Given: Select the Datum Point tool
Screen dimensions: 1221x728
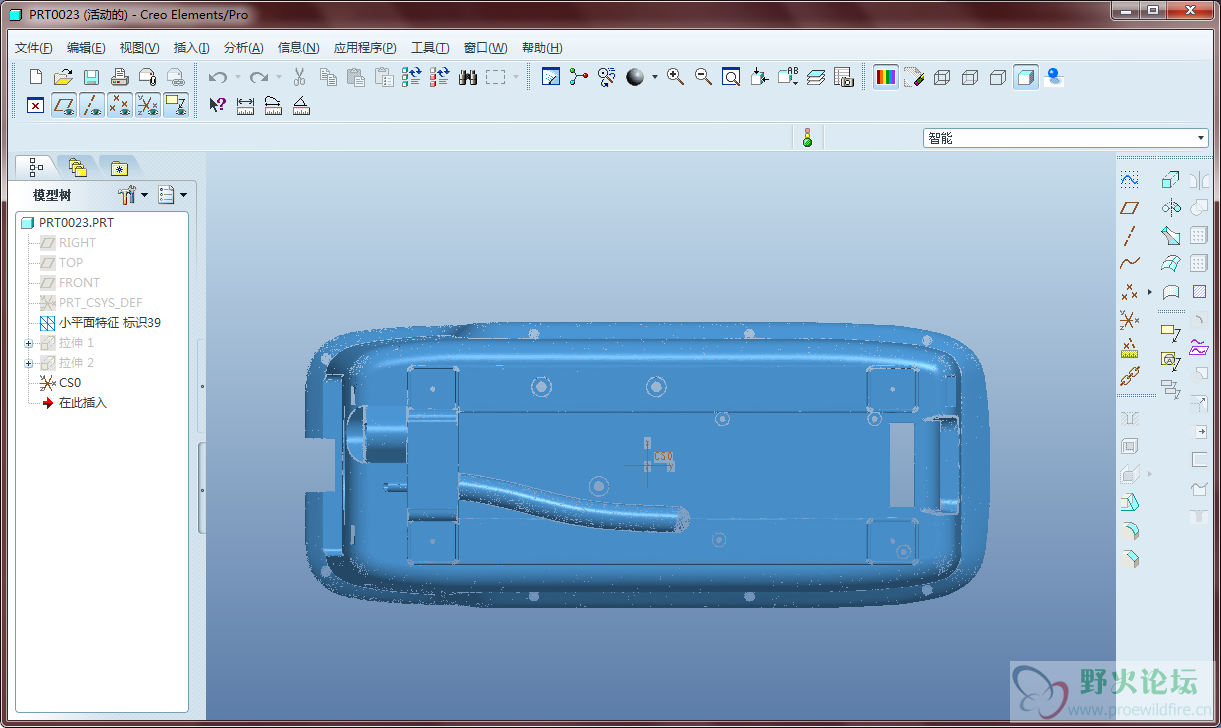Looking at the screenshot, I should pos(1129,292).
